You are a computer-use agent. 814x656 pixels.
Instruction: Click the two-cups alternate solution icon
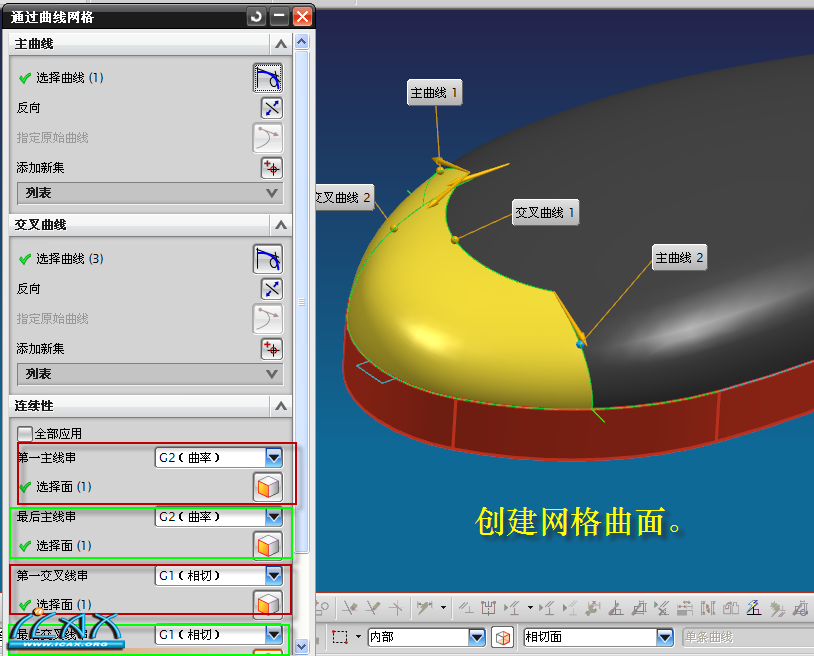[x=730, y=607]
